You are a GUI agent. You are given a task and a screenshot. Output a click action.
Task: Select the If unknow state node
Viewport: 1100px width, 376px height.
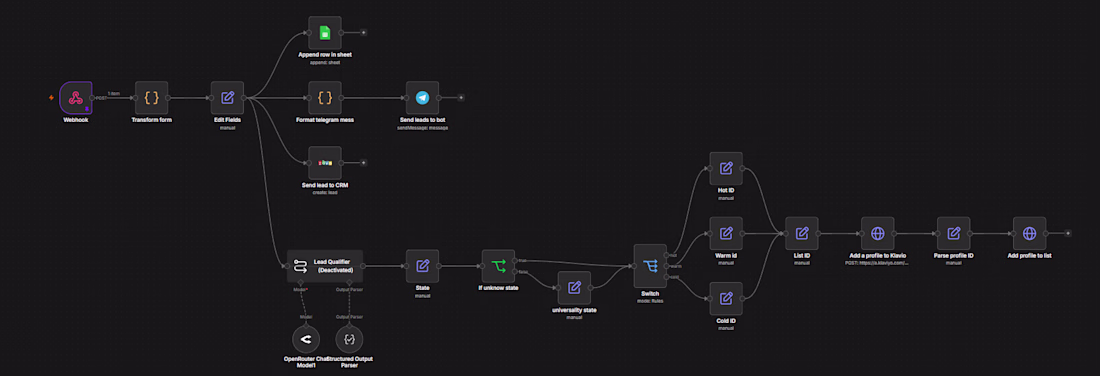pyautogui.click(x=498, y=266)
